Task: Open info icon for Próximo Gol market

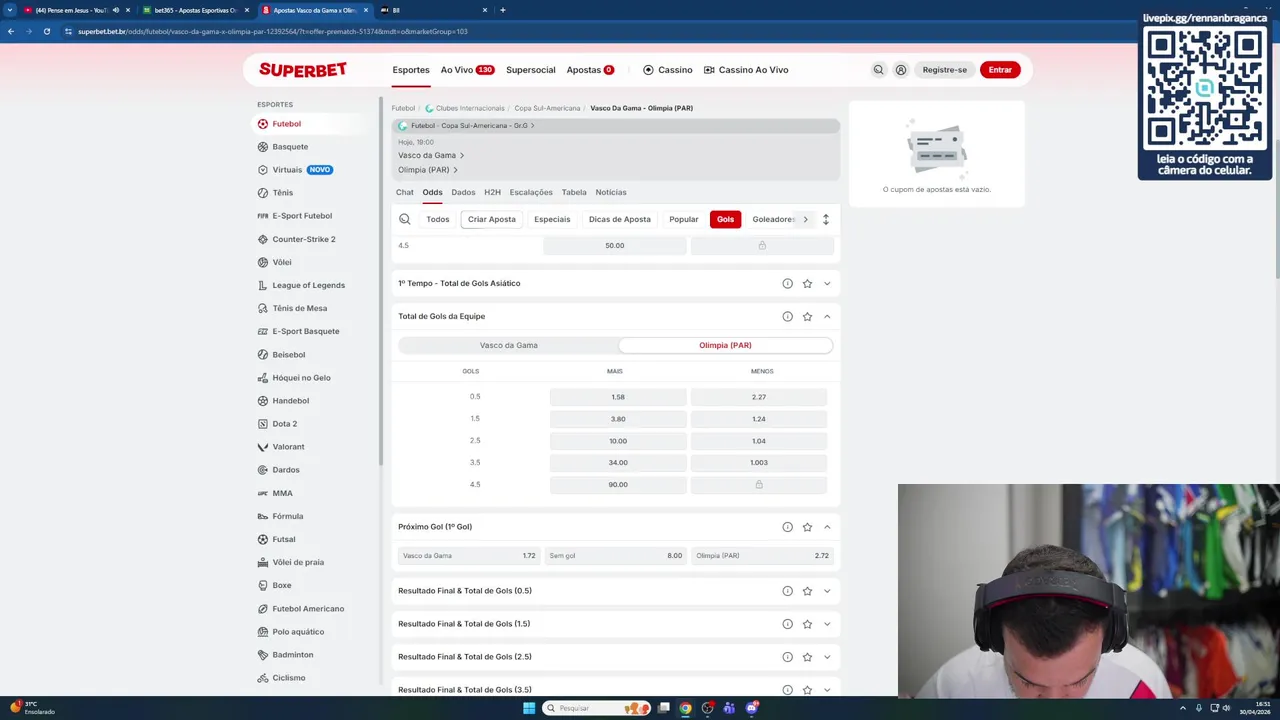Action: coord(788,527)
